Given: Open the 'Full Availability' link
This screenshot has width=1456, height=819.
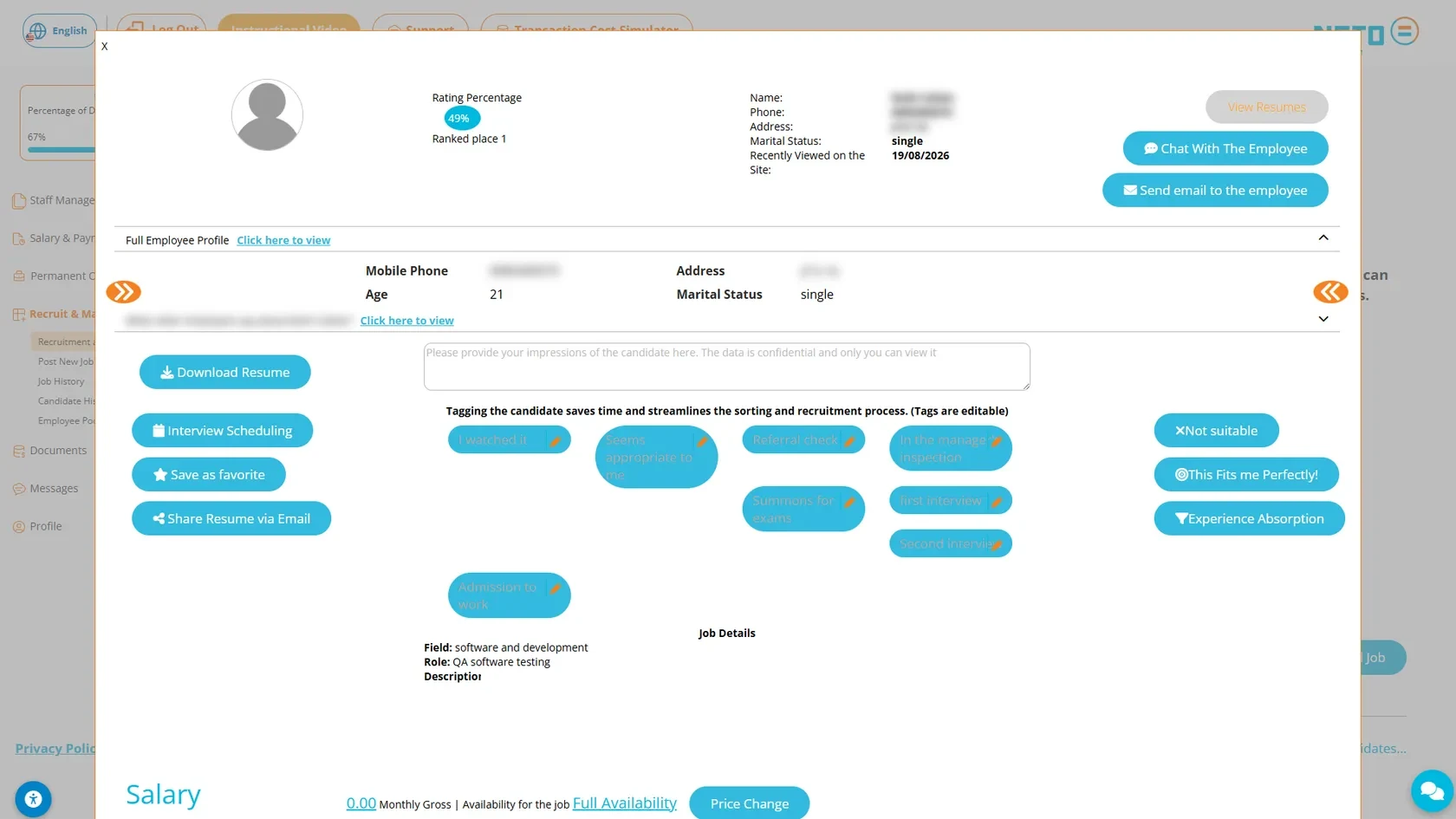Looking at the screenshot, I should [625, 803].
